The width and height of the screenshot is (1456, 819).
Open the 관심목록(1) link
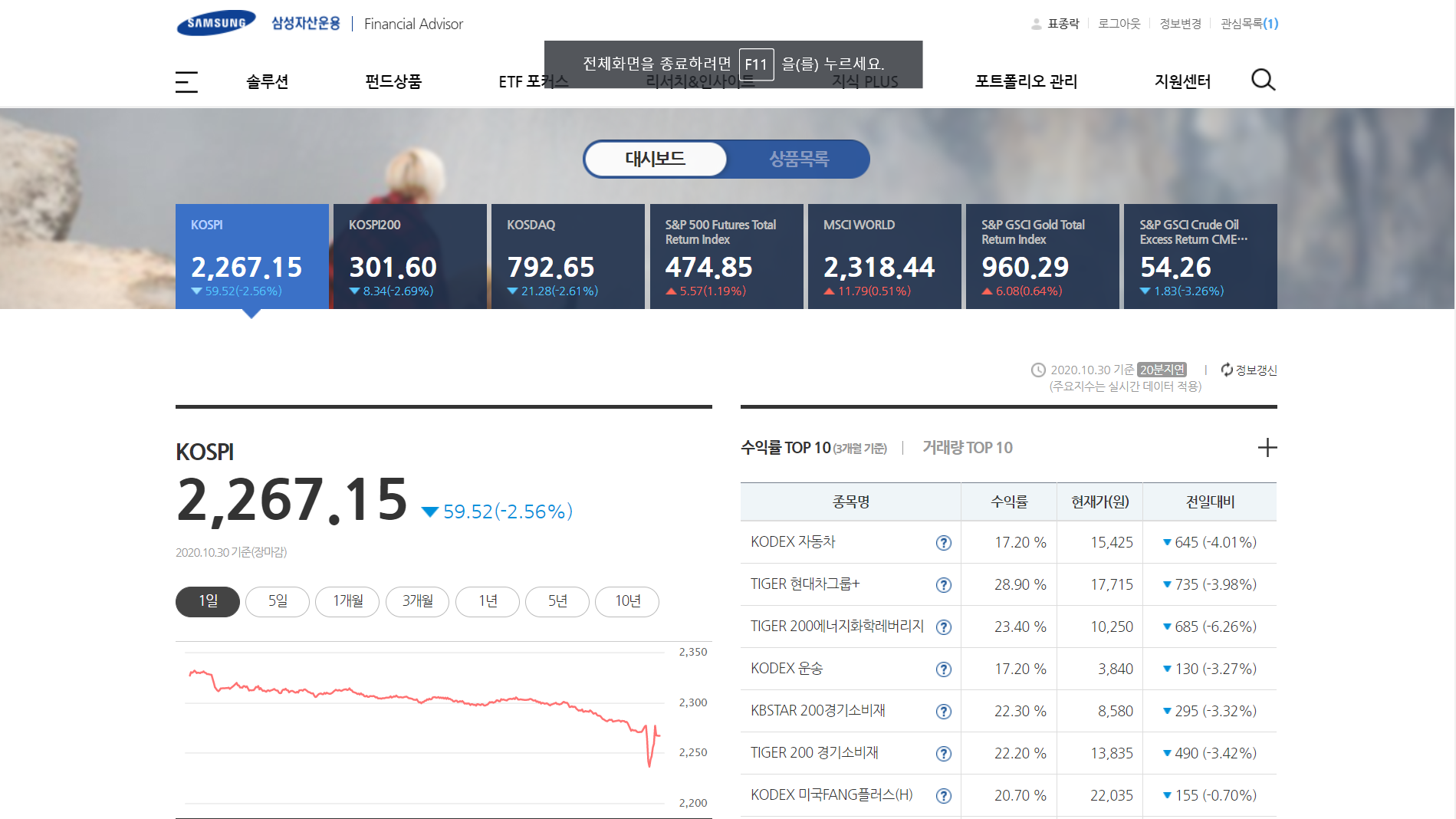pyautogui.click(x=1250, y=24)
